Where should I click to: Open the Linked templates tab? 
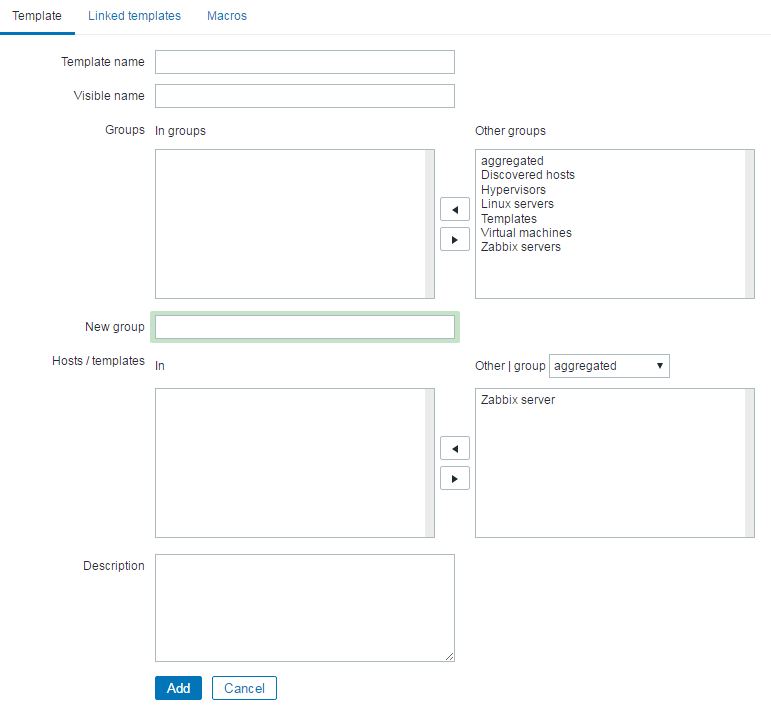(134, 16)
